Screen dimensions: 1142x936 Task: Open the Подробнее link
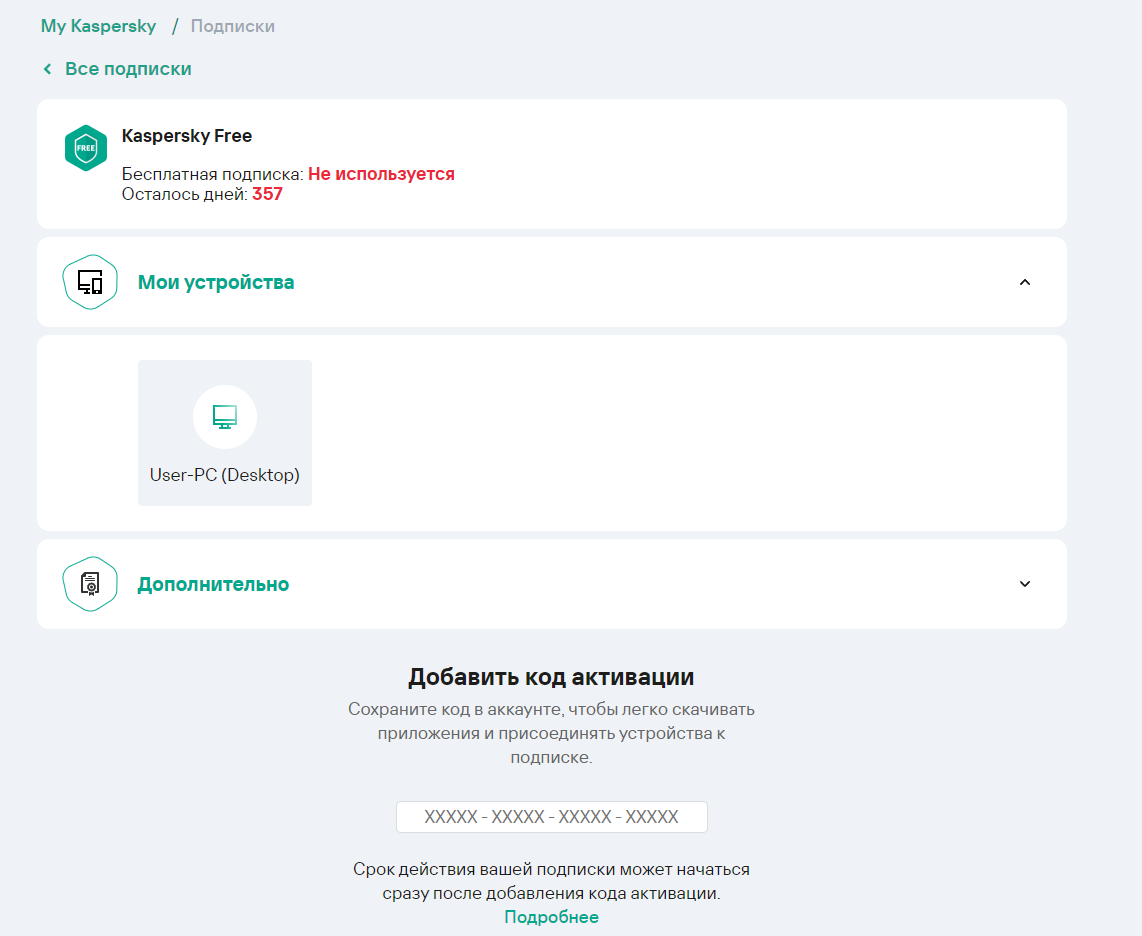point(551,917)
